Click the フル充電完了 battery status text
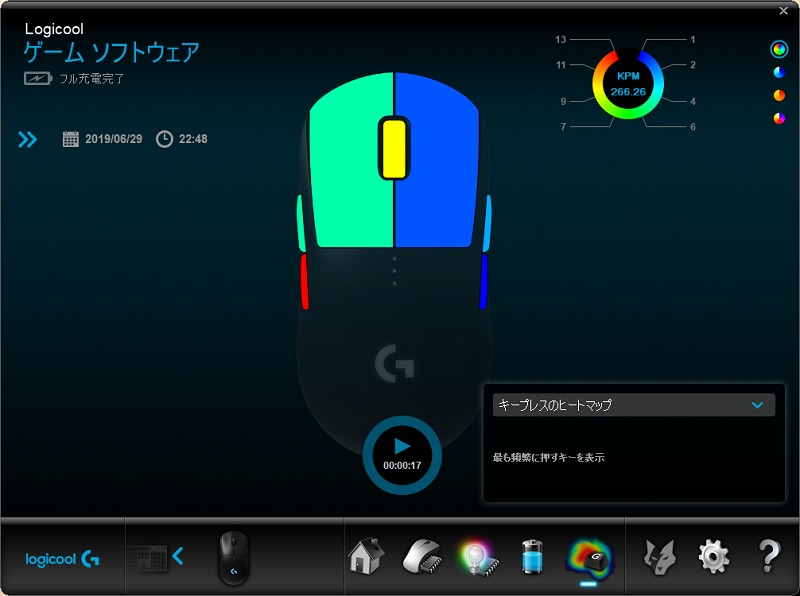This screenshot has width=800, height=596. [x=92, y=79]
